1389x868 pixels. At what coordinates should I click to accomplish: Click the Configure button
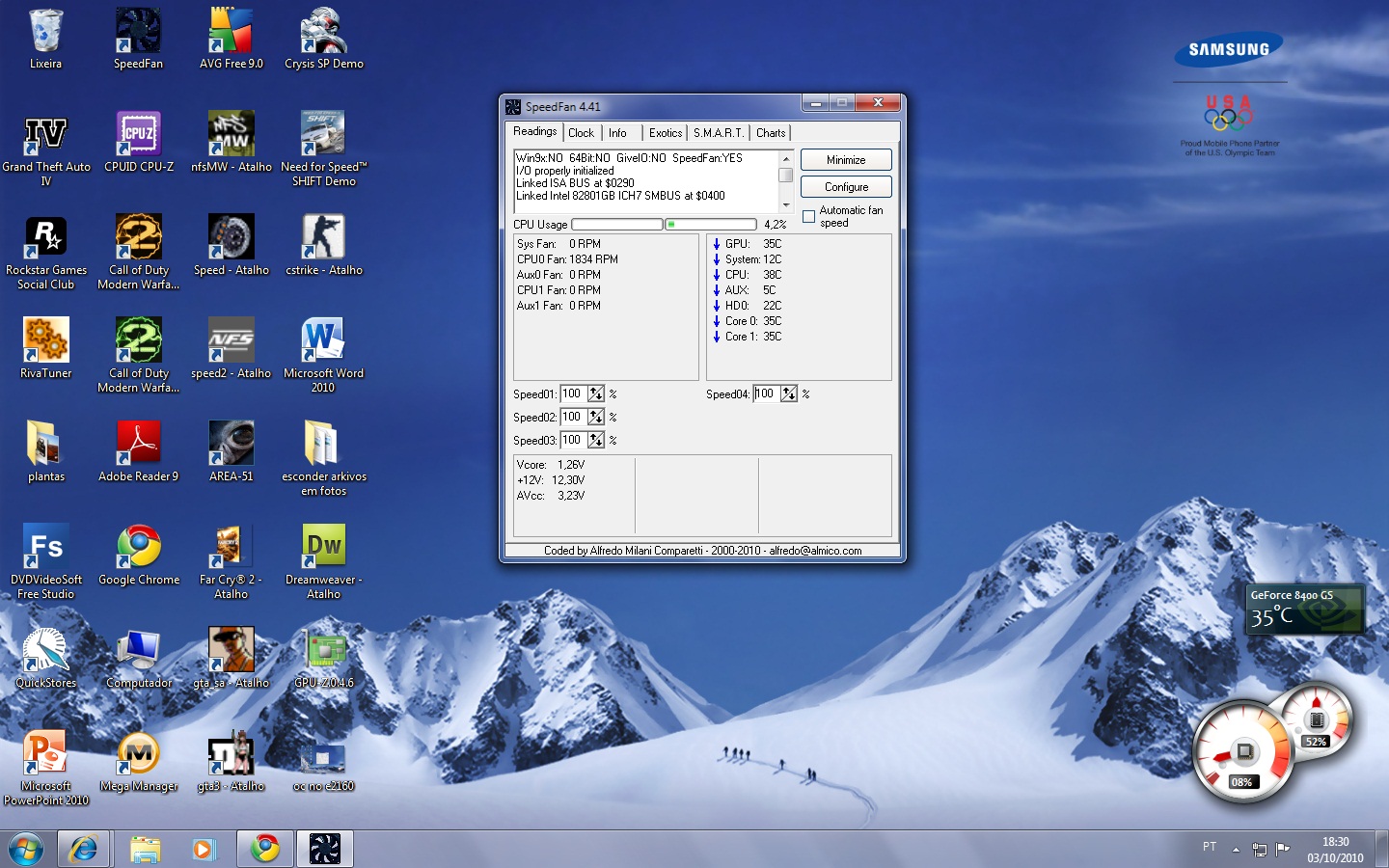[846, 187]
